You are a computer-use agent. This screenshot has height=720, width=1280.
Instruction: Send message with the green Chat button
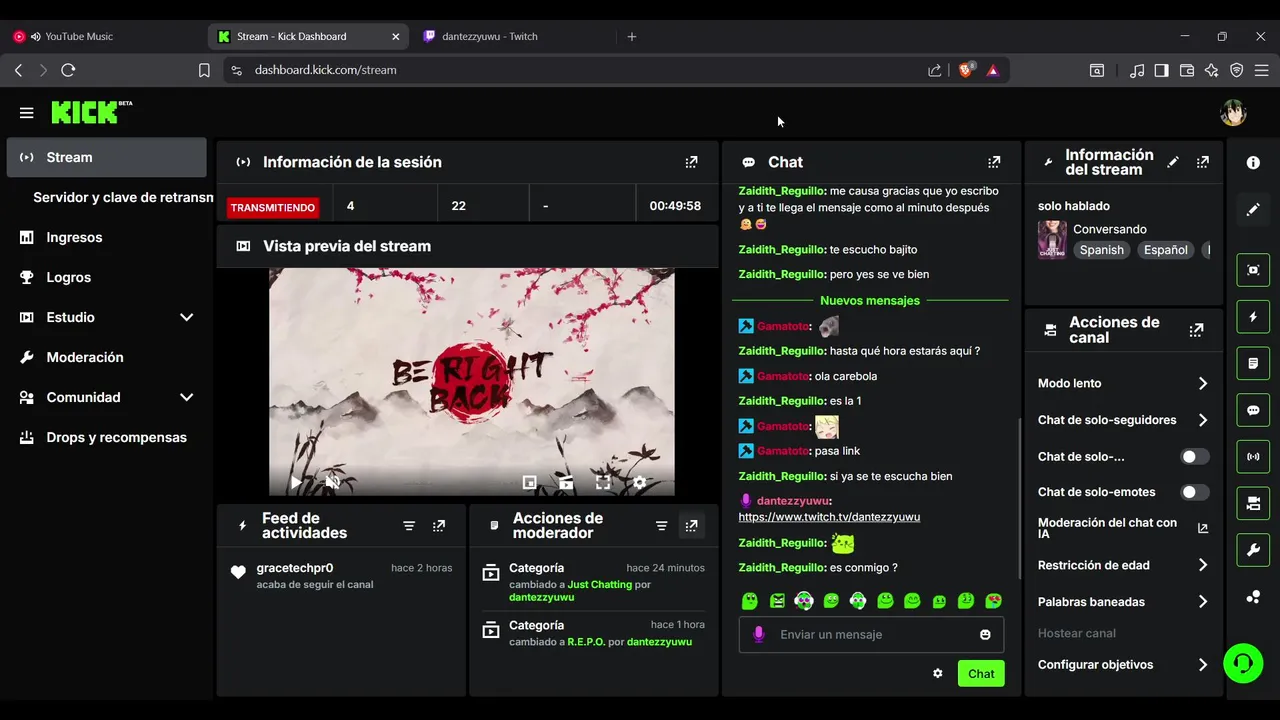(981, 673)
